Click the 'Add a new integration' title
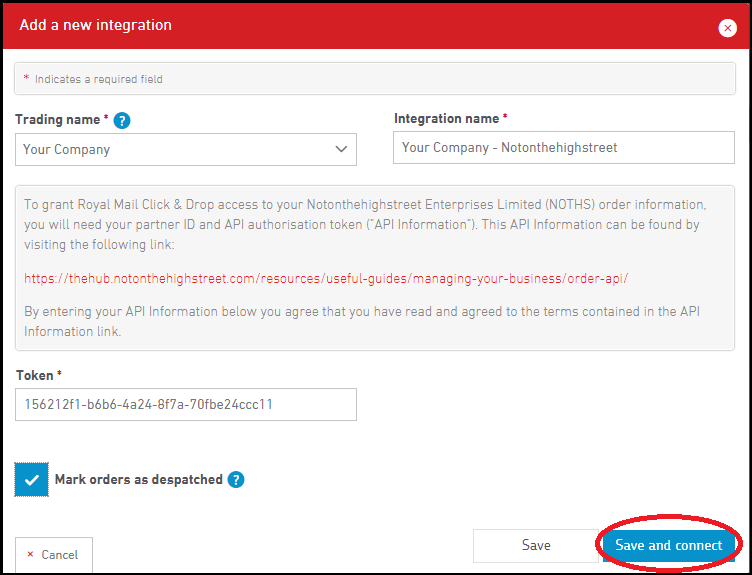The image size is (752, 575). coord(95,25)
